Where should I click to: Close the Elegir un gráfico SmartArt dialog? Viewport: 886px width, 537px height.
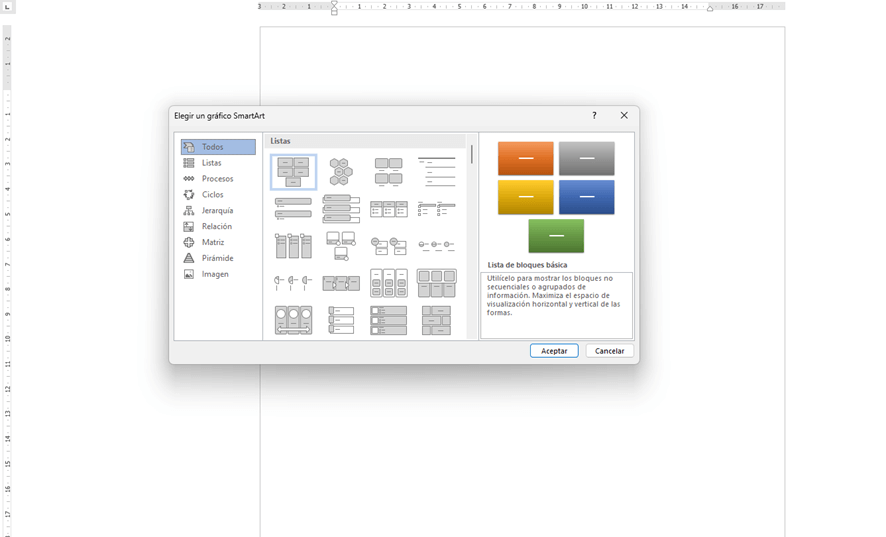click(624, 115)
